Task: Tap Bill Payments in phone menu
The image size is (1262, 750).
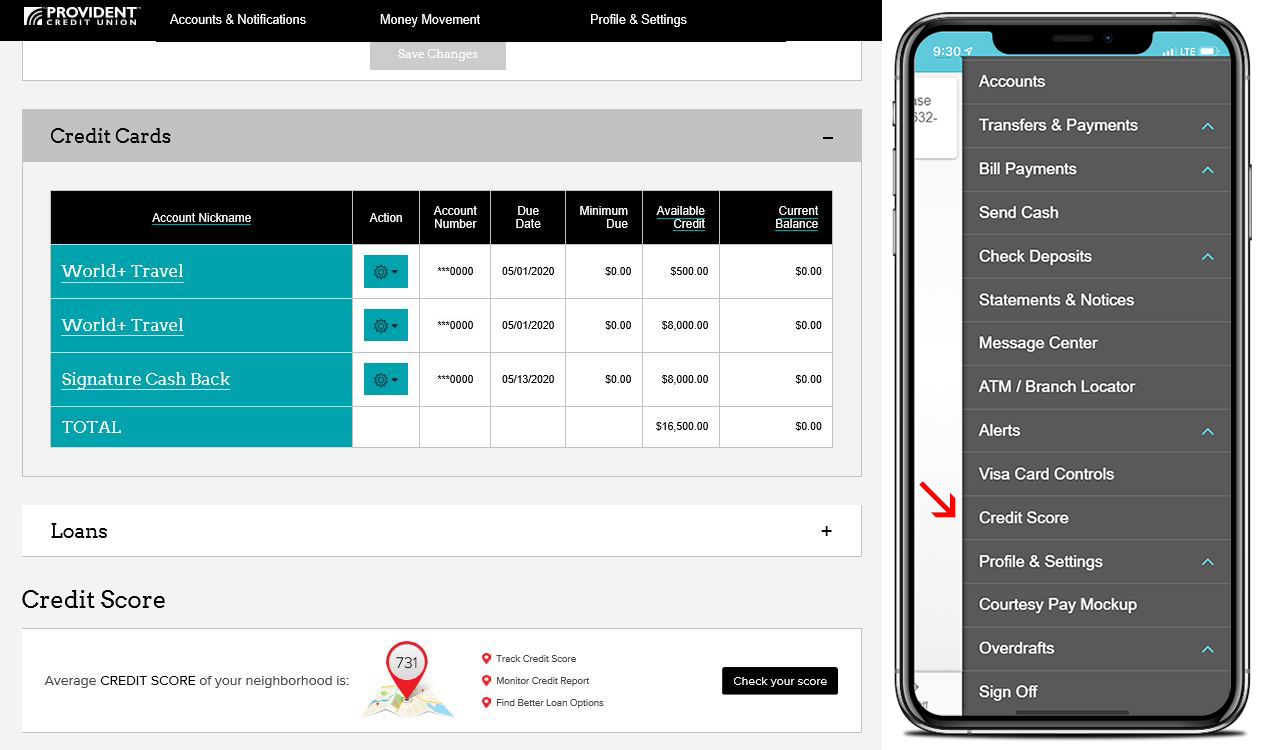Action: coord(1028,169)
